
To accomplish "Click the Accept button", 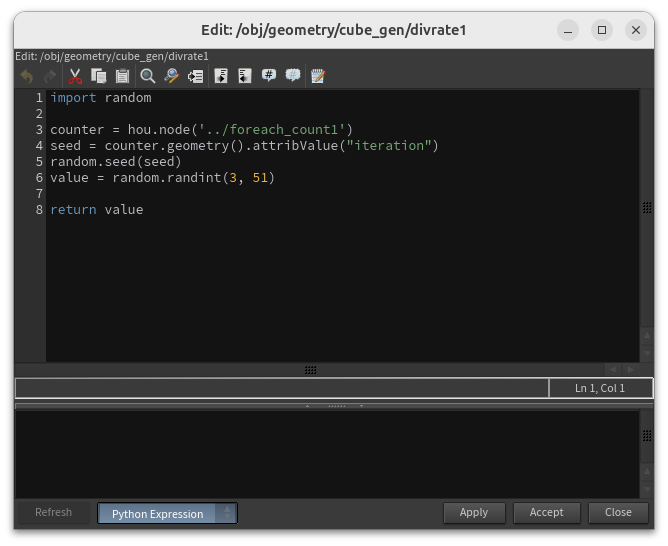I will point(547,512).
